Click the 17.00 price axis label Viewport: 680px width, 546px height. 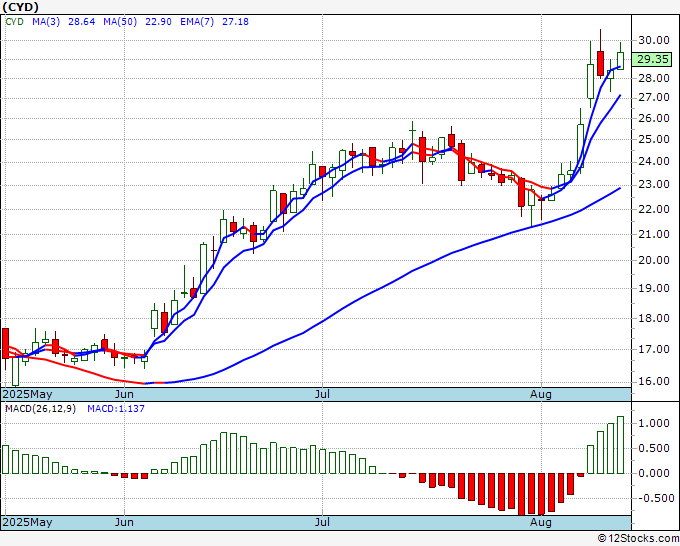coord(654,349)
